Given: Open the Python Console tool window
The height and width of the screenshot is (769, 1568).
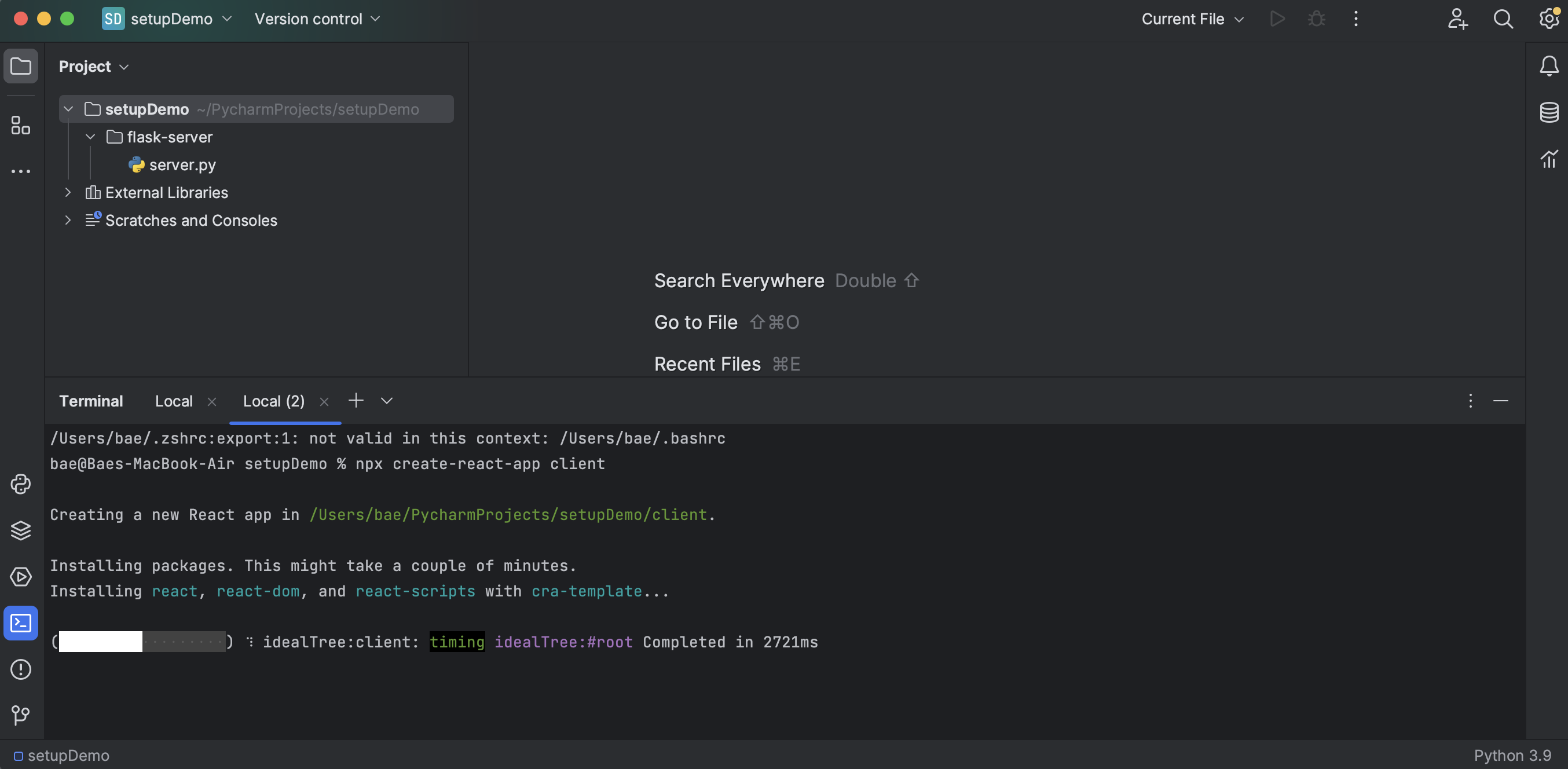Looking at the screenshot, I should pyautogui.click(x=21, y=484).
